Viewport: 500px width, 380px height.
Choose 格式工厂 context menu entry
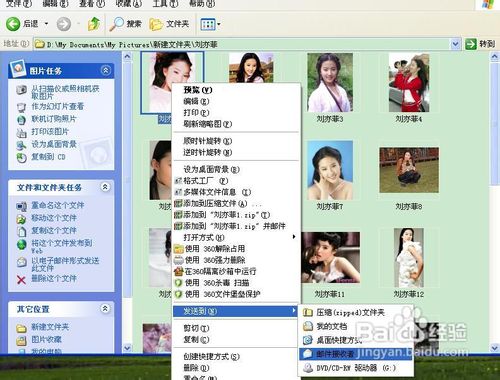(236, 181)
